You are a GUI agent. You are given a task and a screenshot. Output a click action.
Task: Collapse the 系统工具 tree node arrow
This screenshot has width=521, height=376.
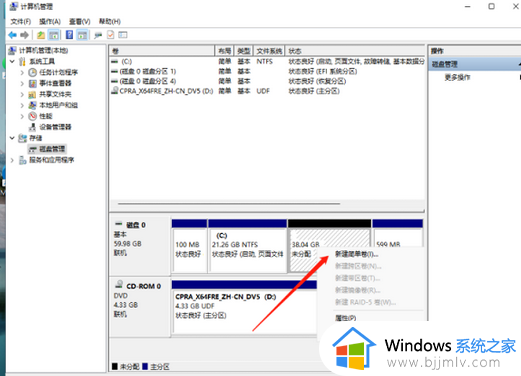pos(12,61)
